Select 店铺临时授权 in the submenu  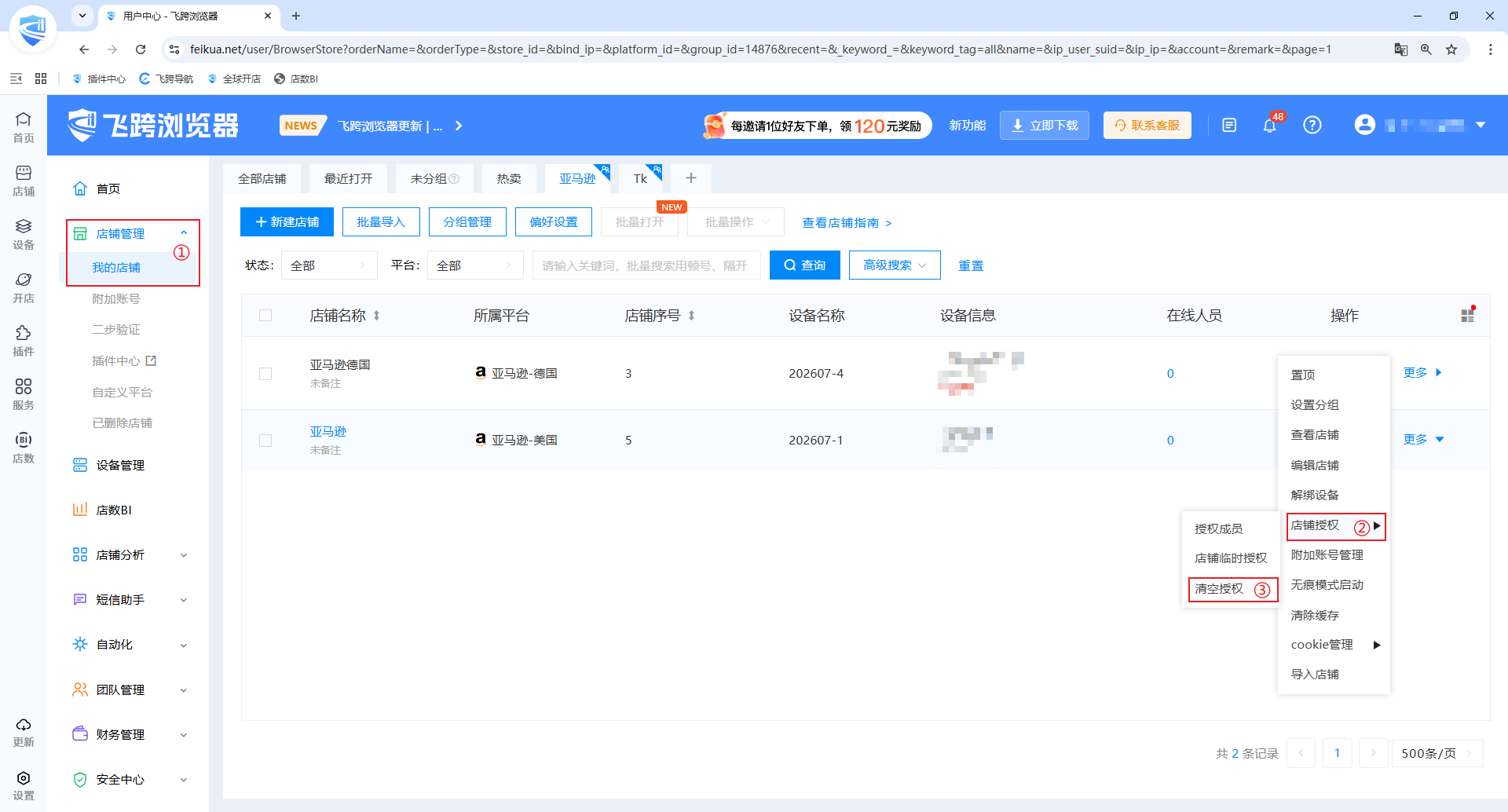click(x=1231, y=558)
